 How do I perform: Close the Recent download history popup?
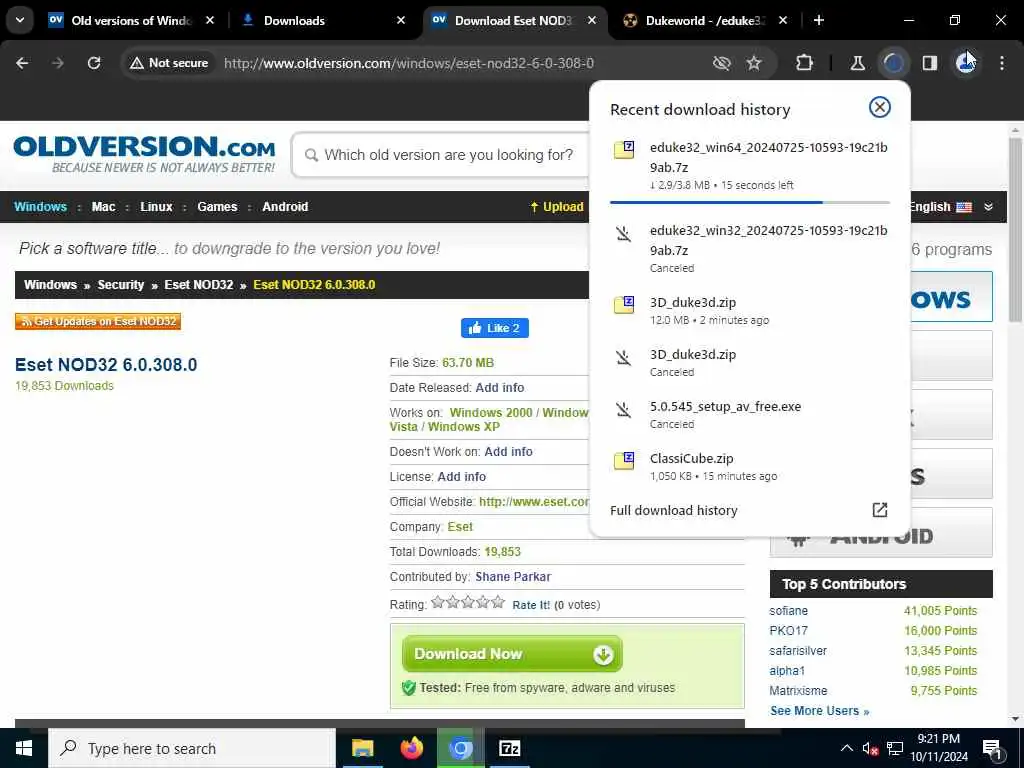point(880,107)
